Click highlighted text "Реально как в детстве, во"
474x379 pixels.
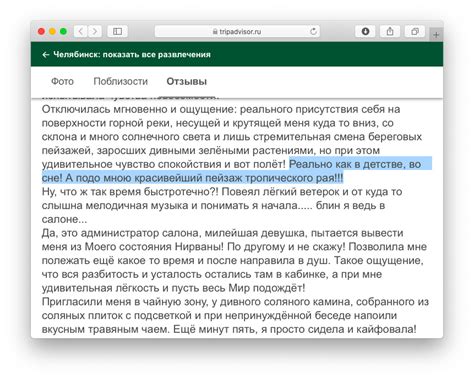click(x=355, y=164)
